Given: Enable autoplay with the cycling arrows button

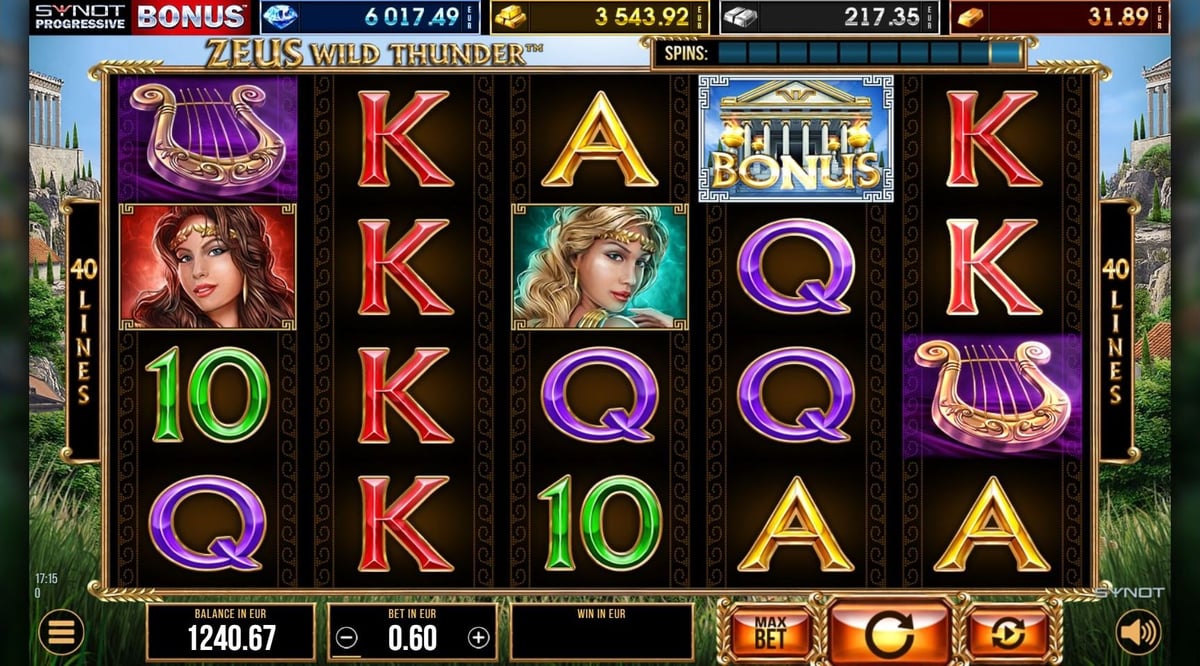Looking at the screenshot, I should pyautogui.click(x=1008, y=633).
